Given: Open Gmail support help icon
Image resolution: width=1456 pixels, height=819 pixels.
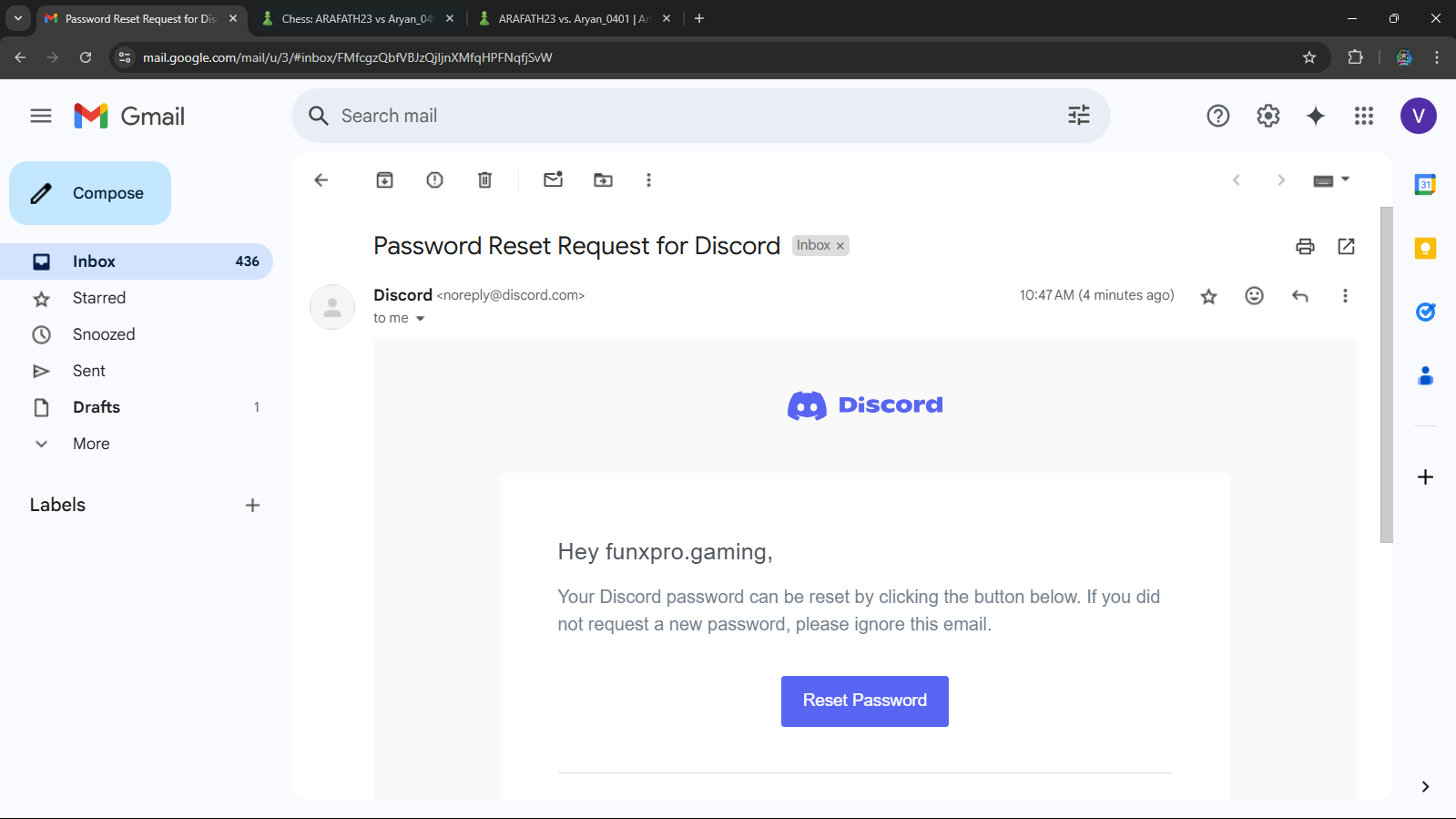Looking at the screenshot, I should pos(1218,116).
